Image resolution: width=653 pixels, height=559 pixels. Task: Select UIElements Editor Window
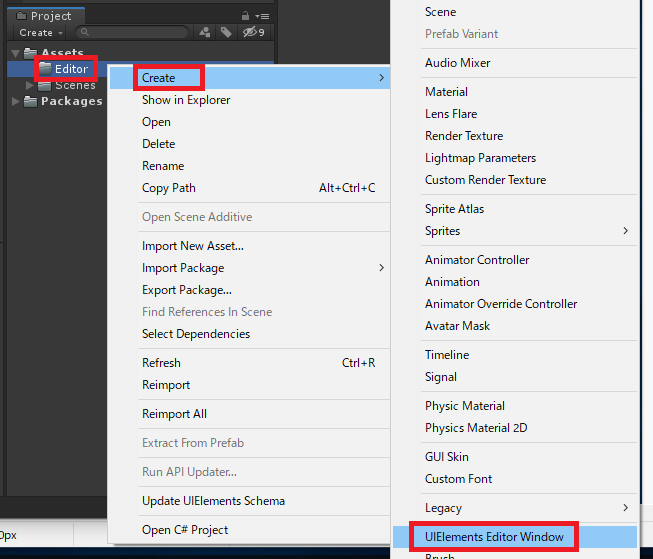[x=515, y=537]
